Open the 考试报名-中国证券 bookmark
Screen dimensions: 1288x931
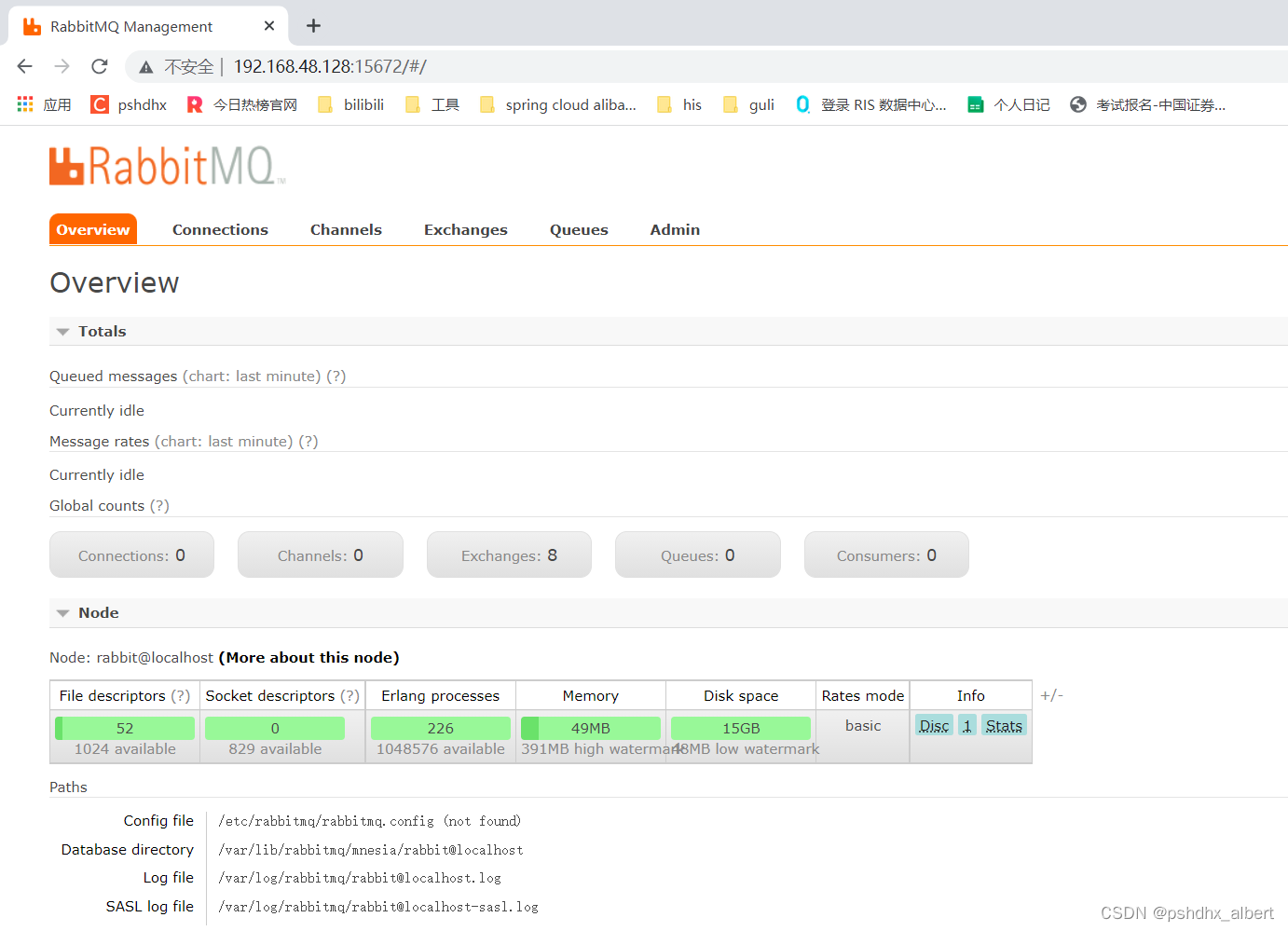tap(1148, 104)
